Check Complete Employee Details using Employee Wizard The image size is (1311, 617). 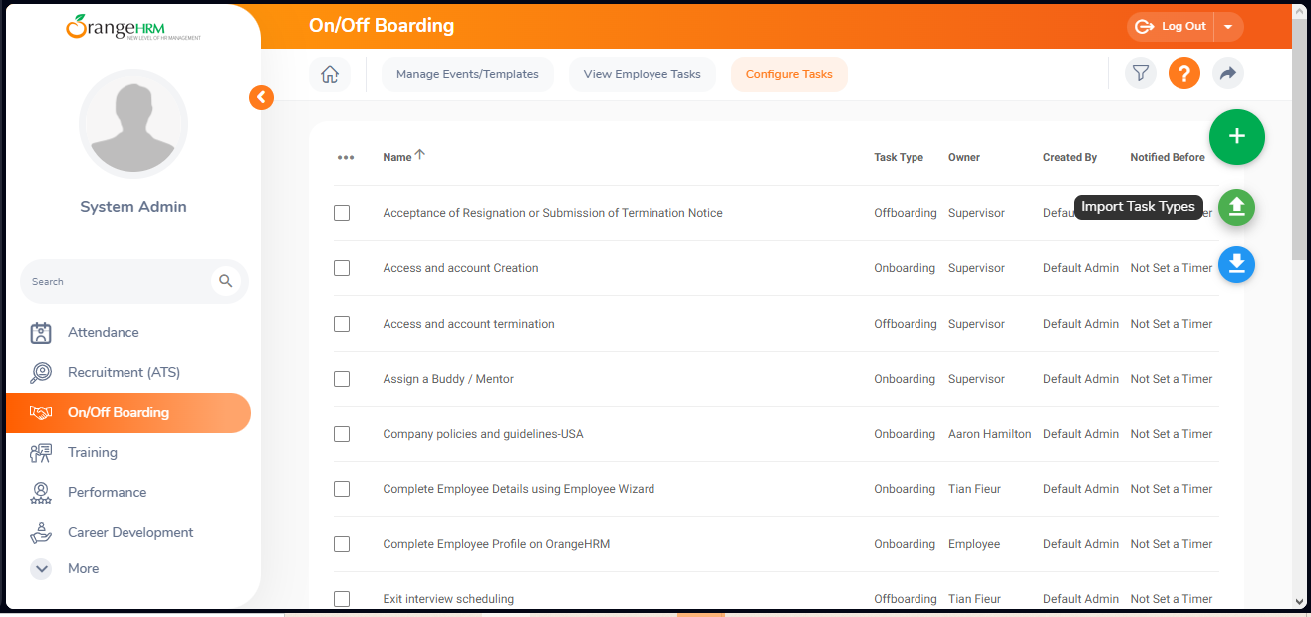point(342,489)
